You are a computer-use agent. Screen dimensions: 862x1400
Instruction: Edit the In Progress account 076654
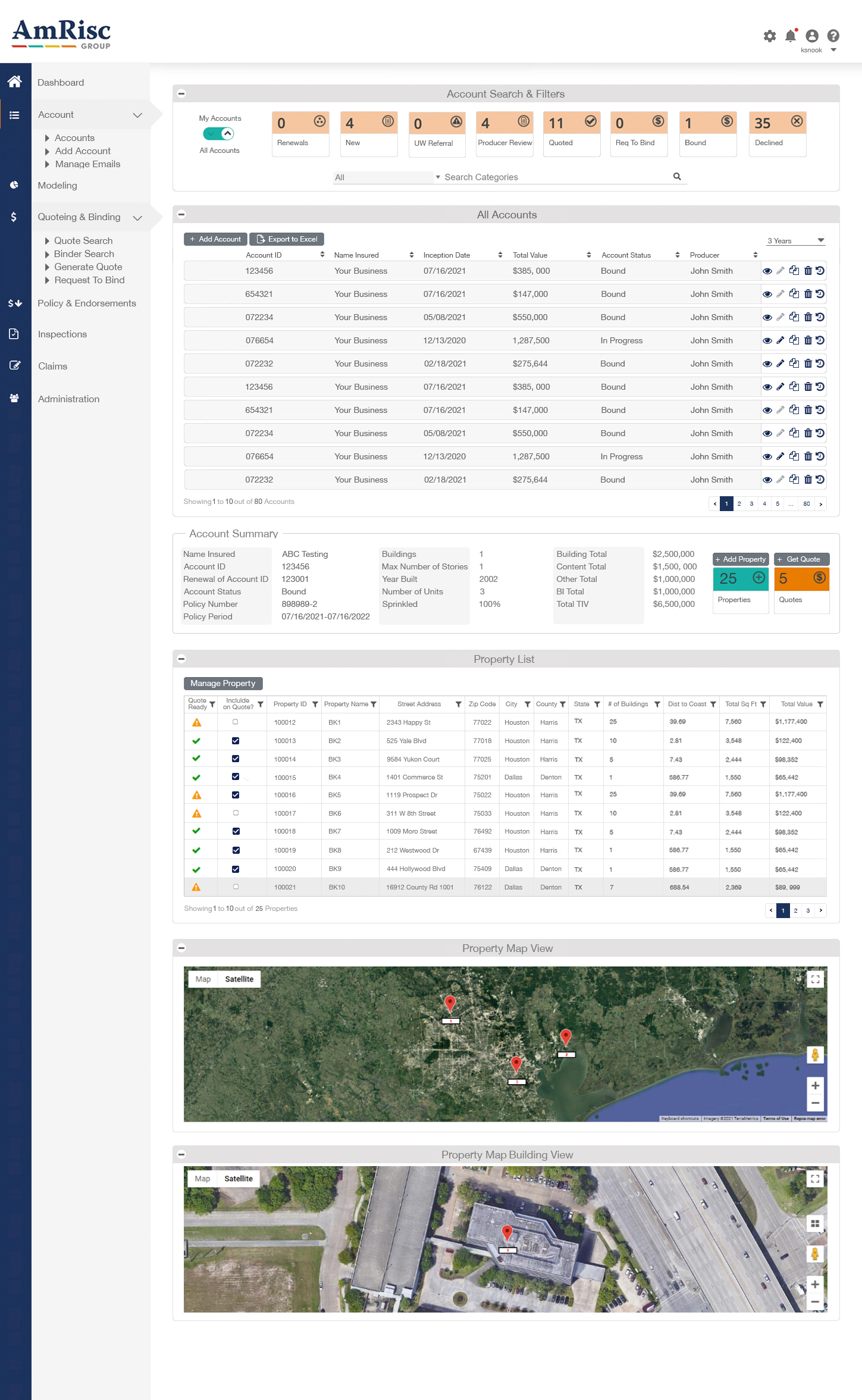coord(780,340)
